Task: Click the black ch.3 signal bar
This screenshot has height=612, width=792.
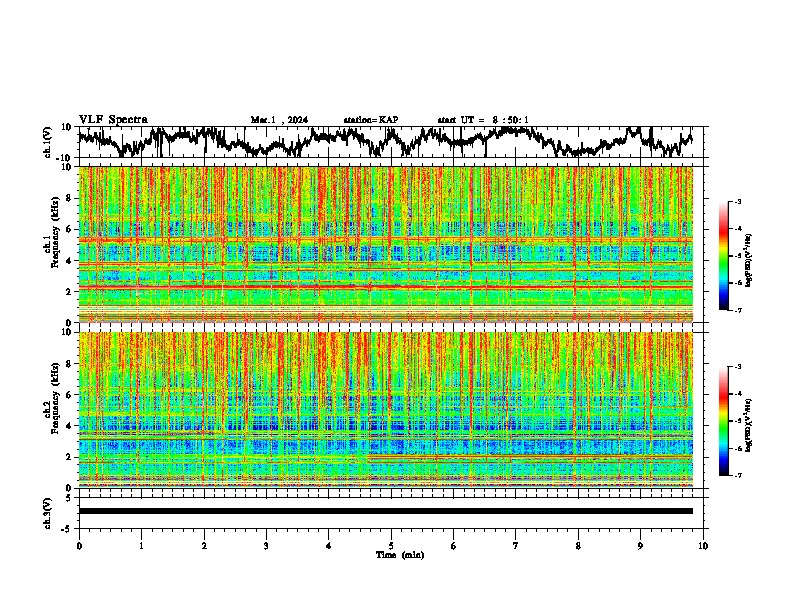Action: (x=385, y=511)
